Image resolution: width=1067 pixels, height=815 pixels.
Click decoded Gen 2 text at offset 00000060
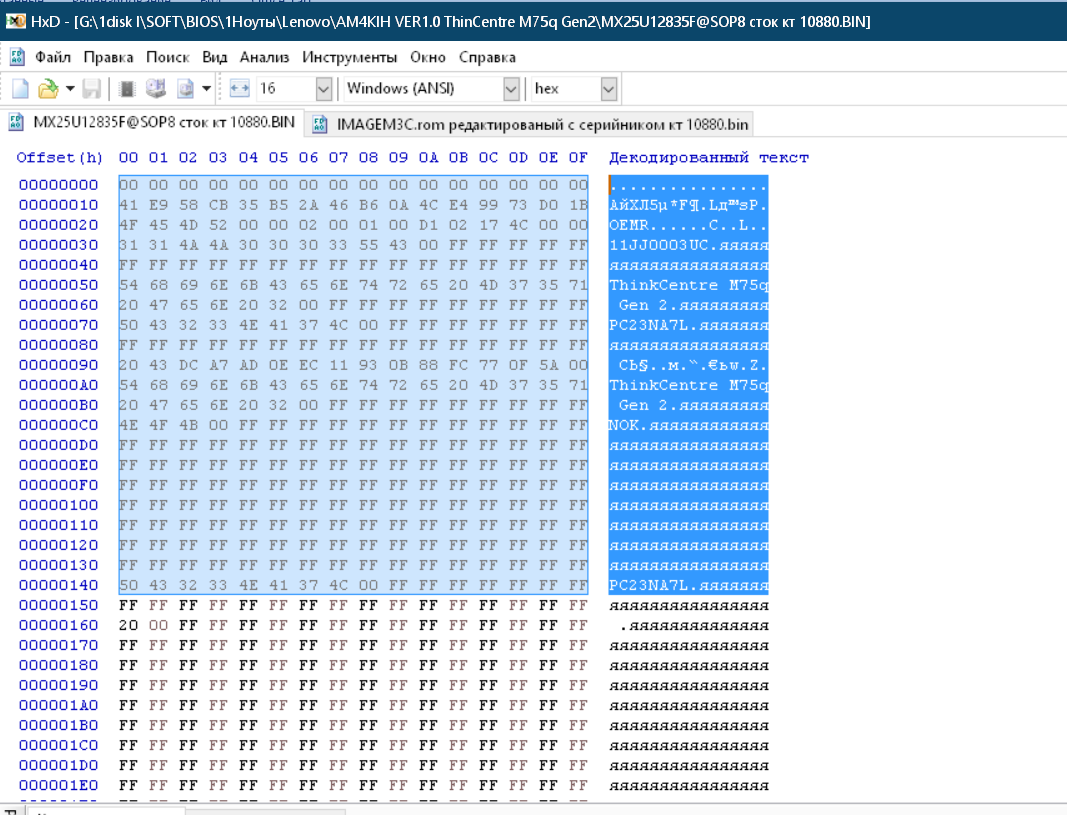tap(644, 305)
